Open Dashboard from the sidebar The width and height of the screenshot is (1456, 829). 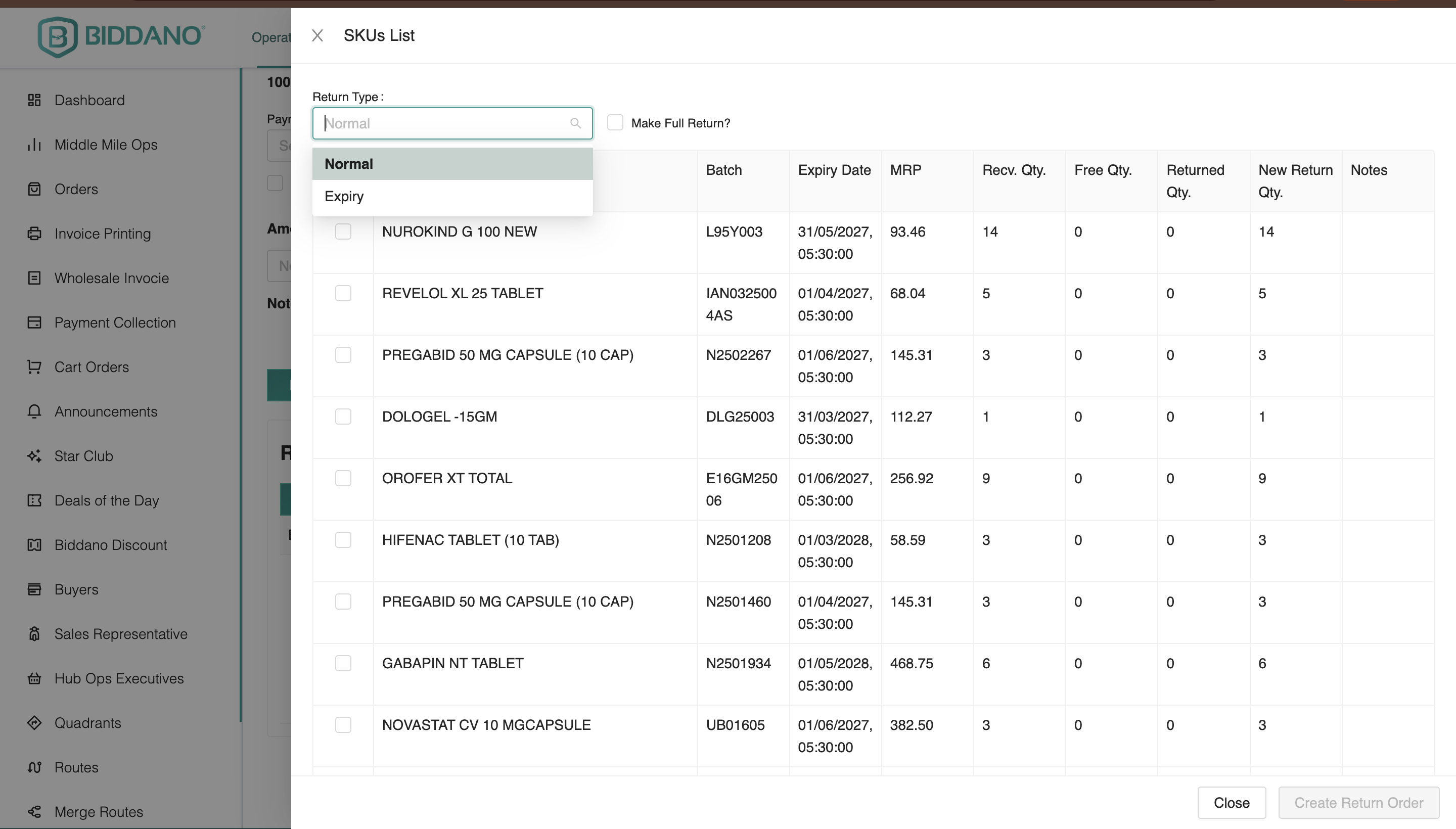point(89,100)
